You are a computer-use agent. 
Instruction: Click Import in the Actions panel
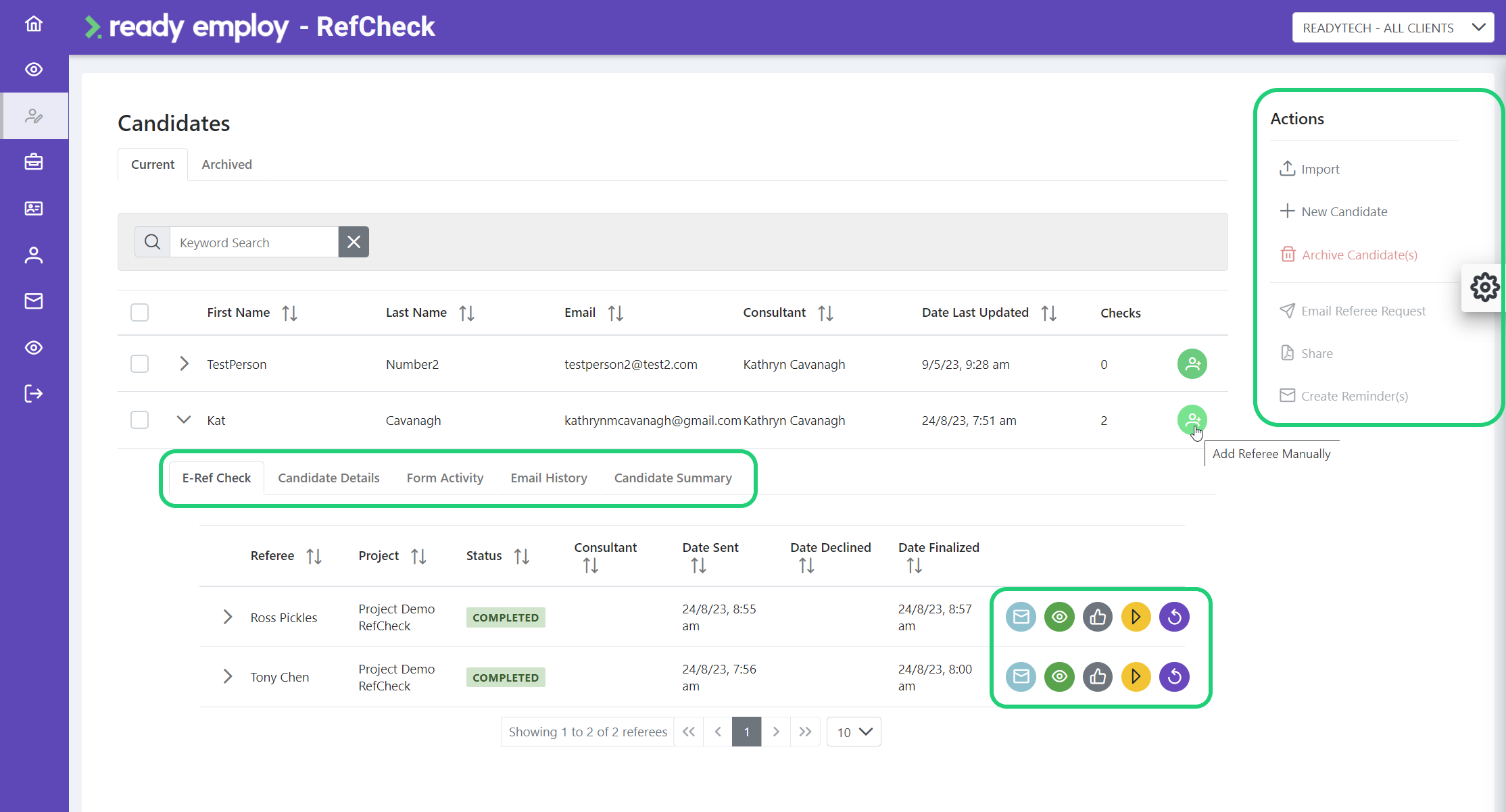(x=1309, y=168)
